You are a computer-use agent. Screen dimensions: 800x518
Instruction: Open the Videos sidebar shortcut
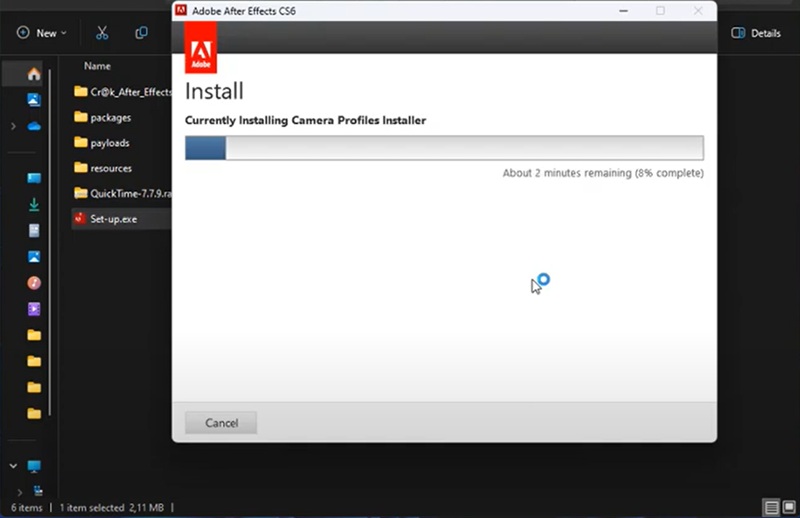click(34, 309)
